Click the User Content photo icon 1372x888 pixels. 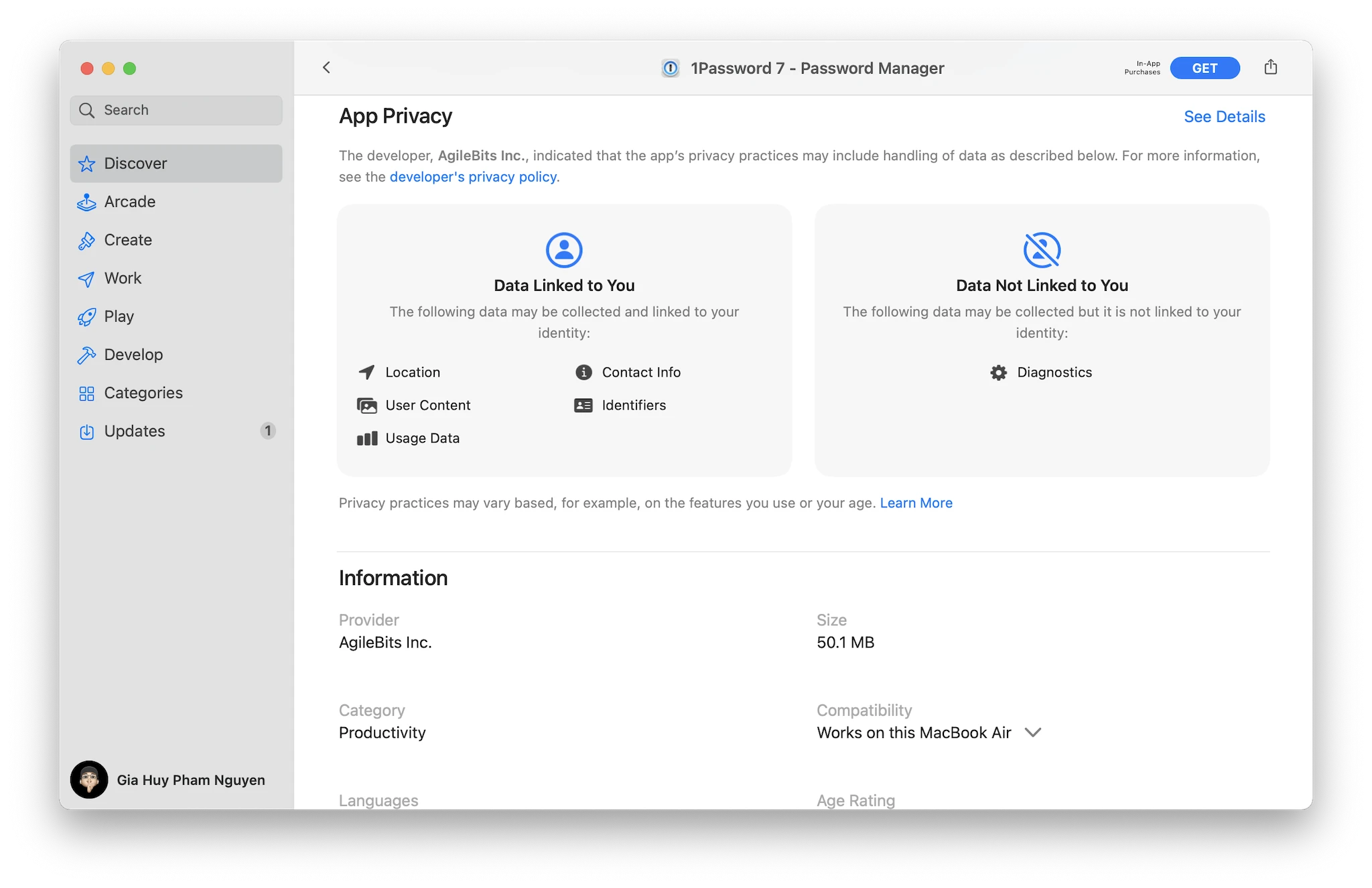click(x=366, y=405)
